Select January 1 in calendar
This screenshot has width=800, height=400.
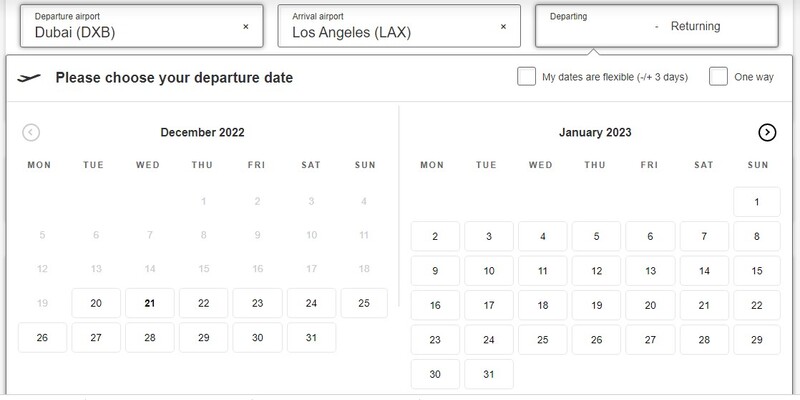click(x=757, y=202)
